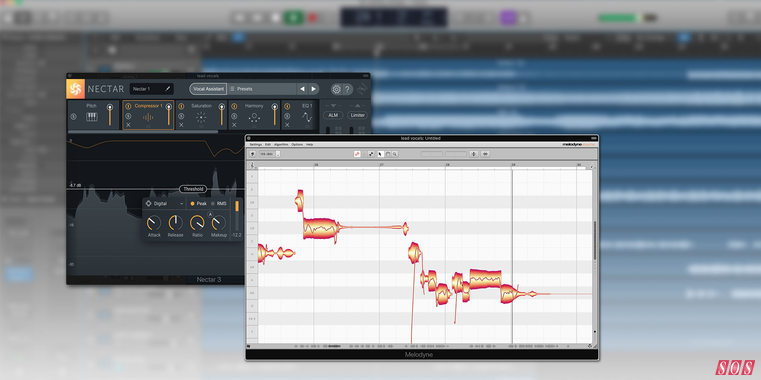Screen dimensions: 761x380
Task: Open Melodyne Algorithm menu
Action: point(281,145)
